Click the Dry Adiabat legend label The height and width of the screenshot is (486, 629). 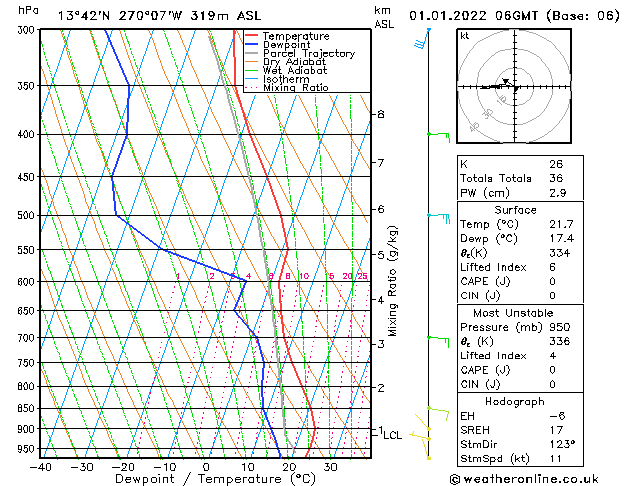coord(294,62)
